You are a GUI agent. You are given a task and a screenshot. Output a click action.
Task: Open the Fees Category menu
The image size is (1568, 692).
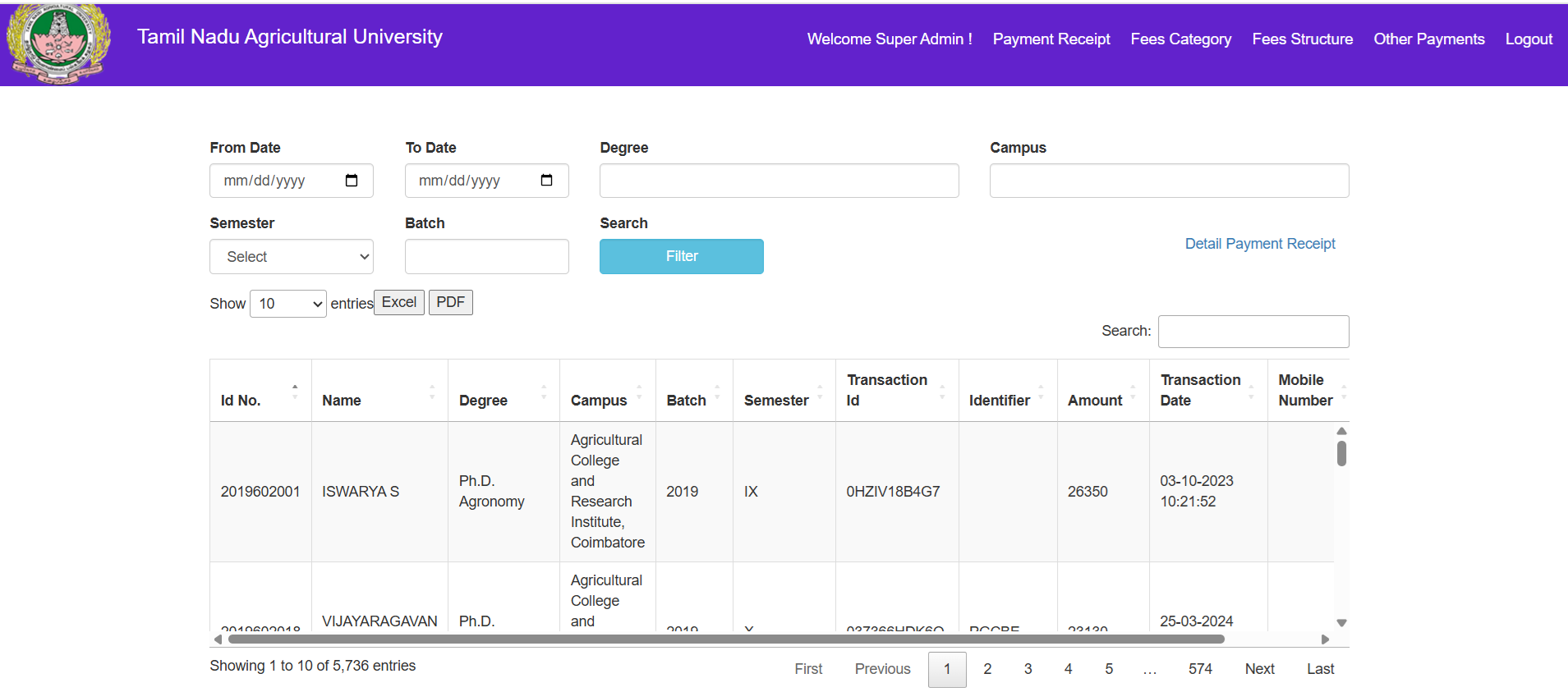click(1180, 39)
